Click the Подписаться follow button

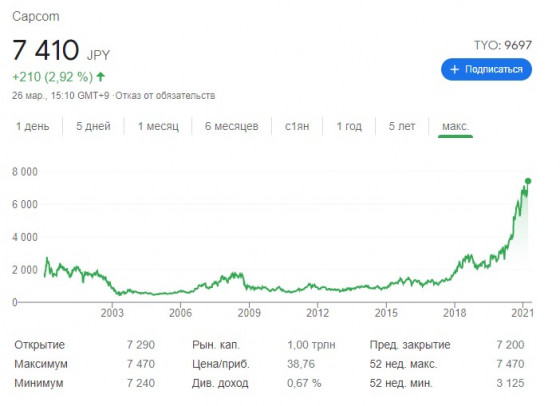[x=486, y=69]
